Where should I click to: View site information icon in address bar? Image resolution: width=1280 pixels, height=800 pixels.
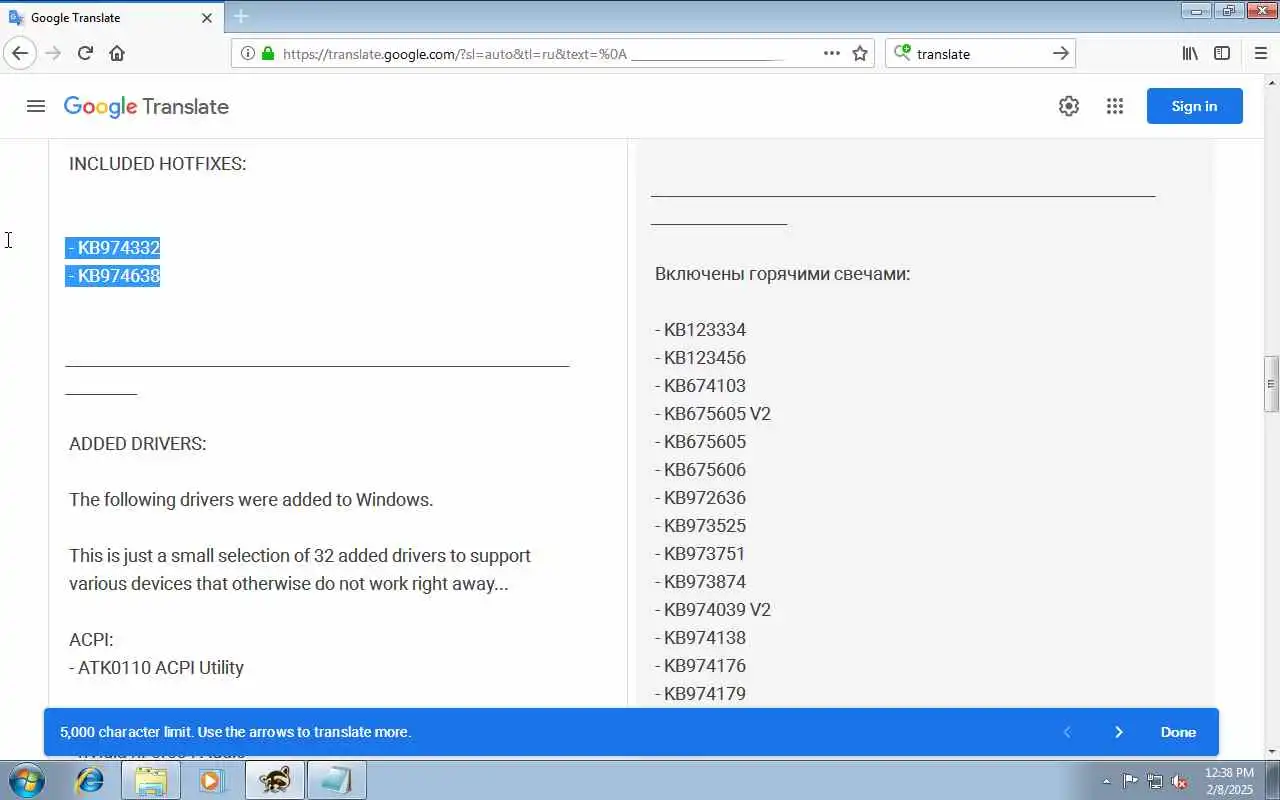pos(248,54)
